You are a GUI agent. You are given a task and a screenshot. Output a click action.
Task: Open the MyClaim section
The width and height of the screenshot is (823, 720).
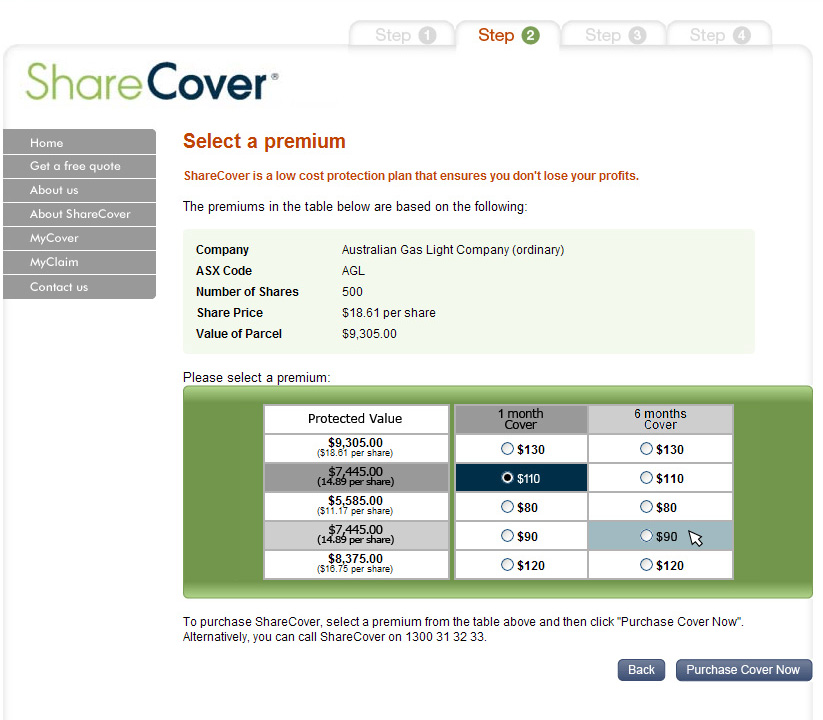tap(79, 262)
